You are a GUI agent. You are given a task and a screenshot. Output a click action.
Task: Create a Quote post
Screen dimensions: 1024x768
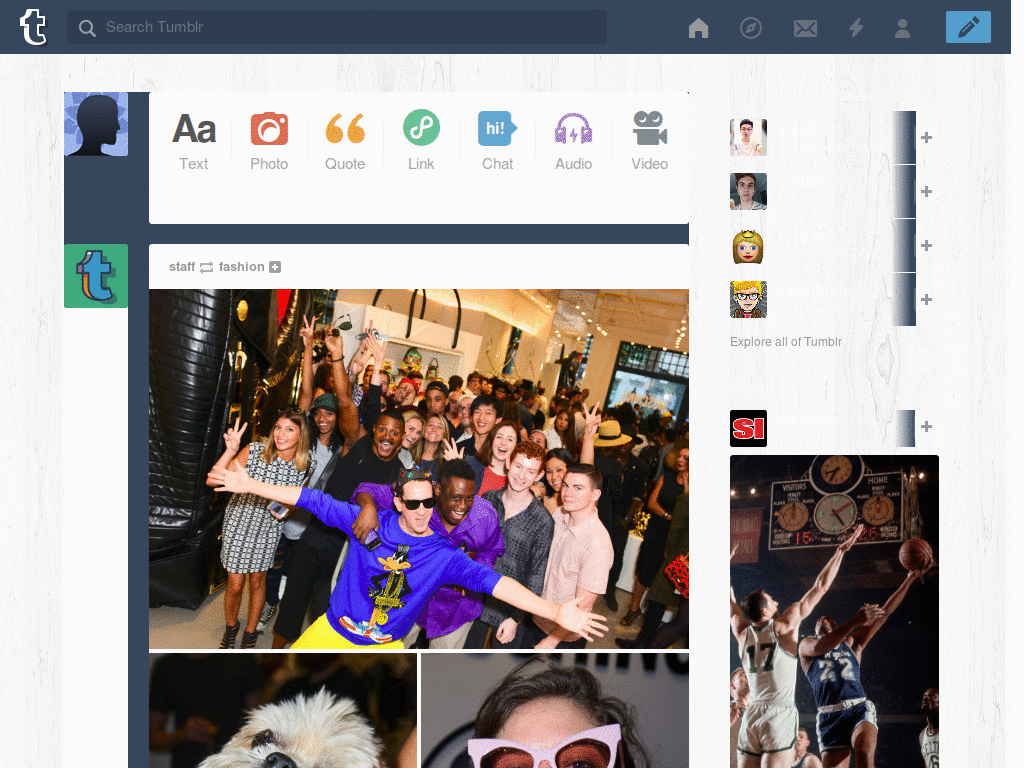[345, 140]
